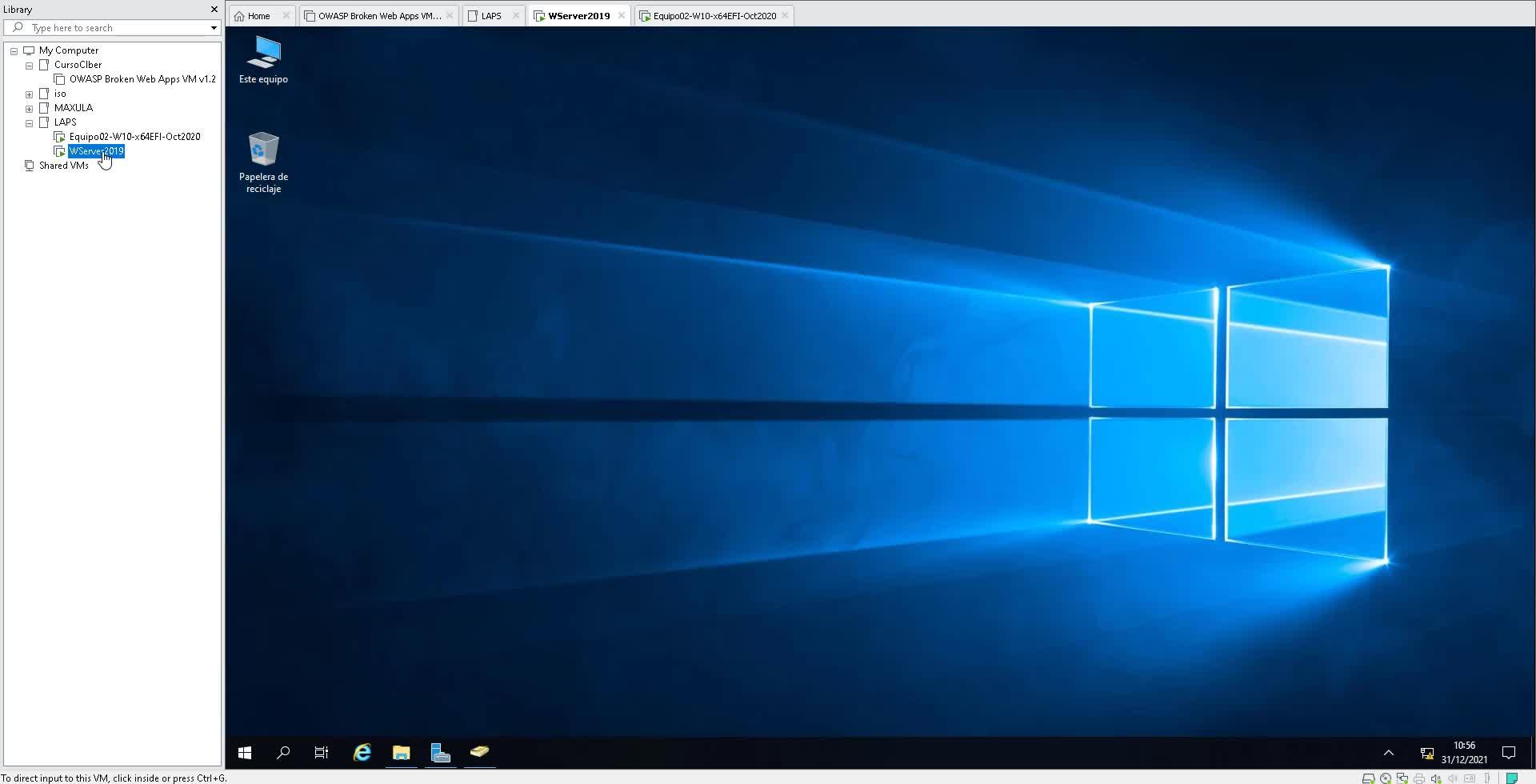This screenshot has width=1536, height=784.
Task: Select Shared VMs in the Library
Action: 64,166
